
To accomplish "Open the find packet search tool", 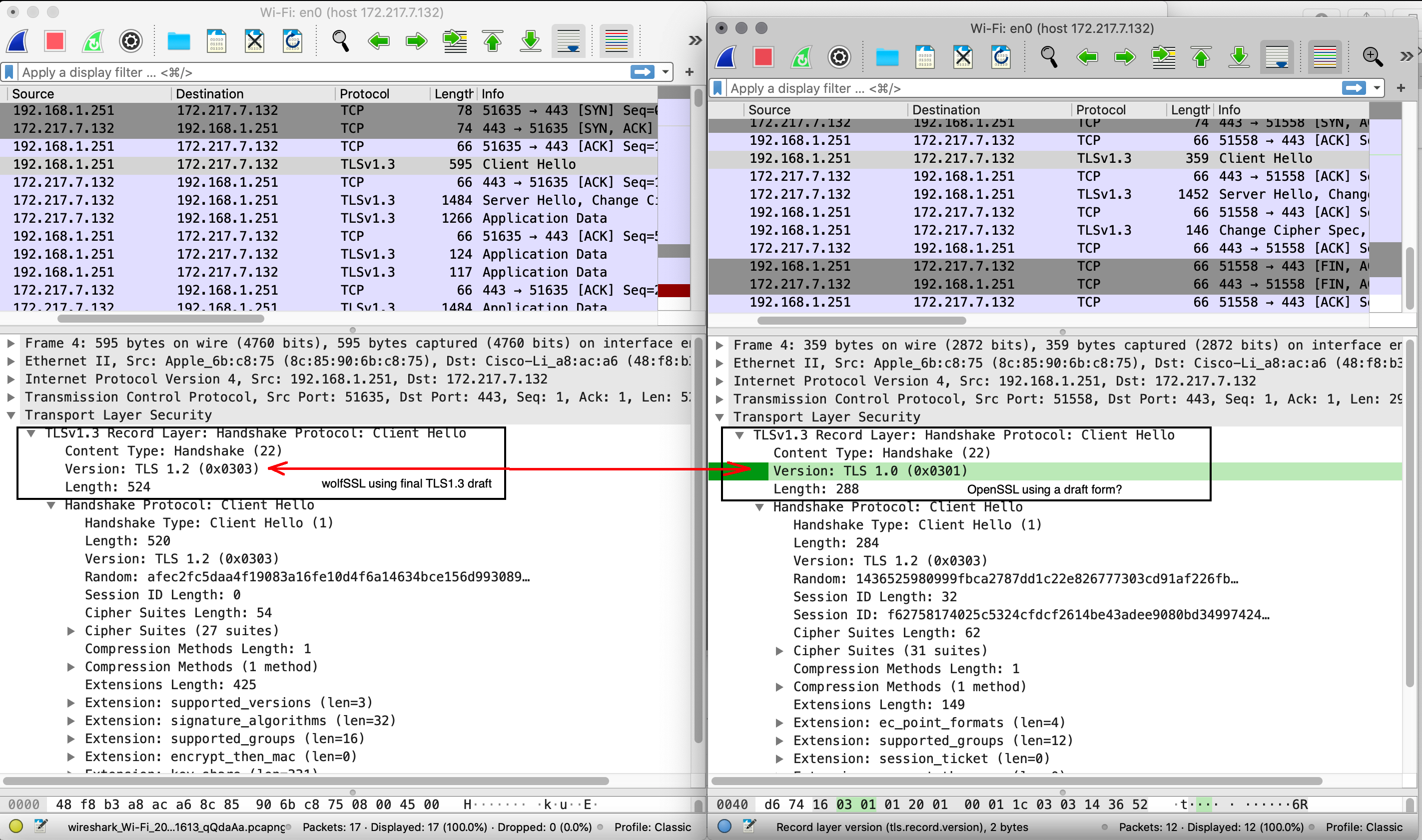I will 340,41.
